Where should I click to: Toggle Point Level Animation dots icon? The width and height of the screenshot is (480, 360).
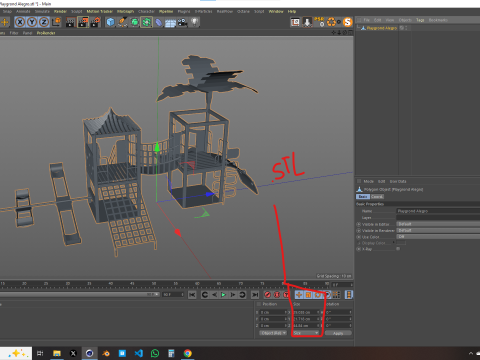tap(336, 295)
